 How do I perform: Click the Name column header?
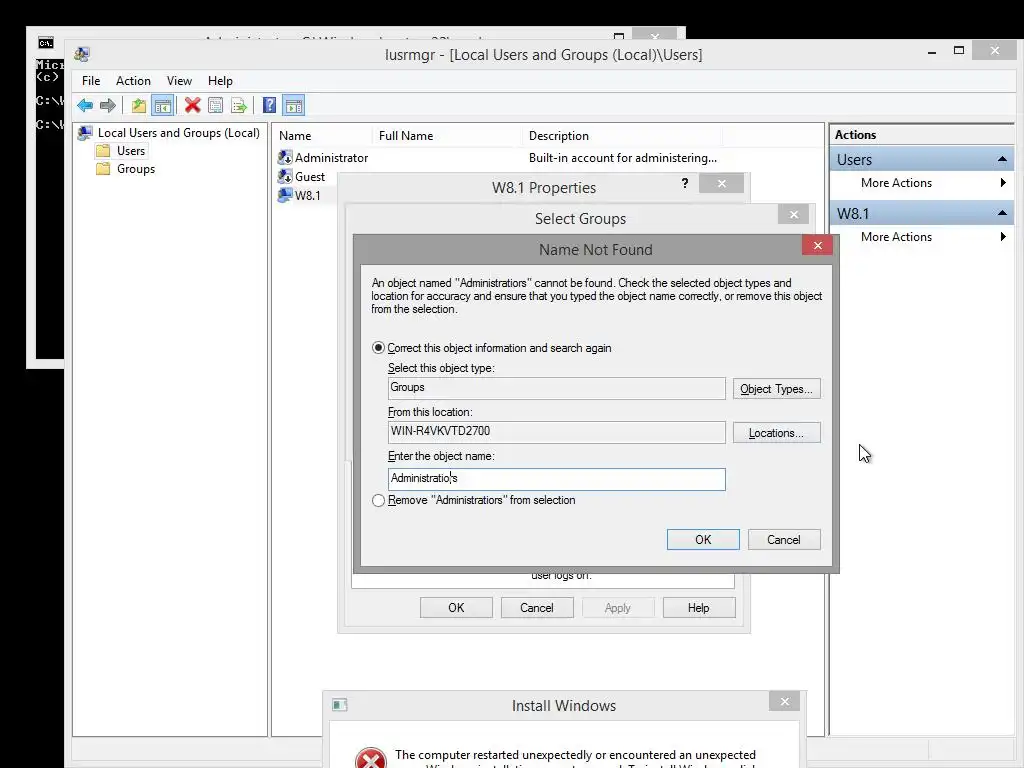[x=321, y=136]
